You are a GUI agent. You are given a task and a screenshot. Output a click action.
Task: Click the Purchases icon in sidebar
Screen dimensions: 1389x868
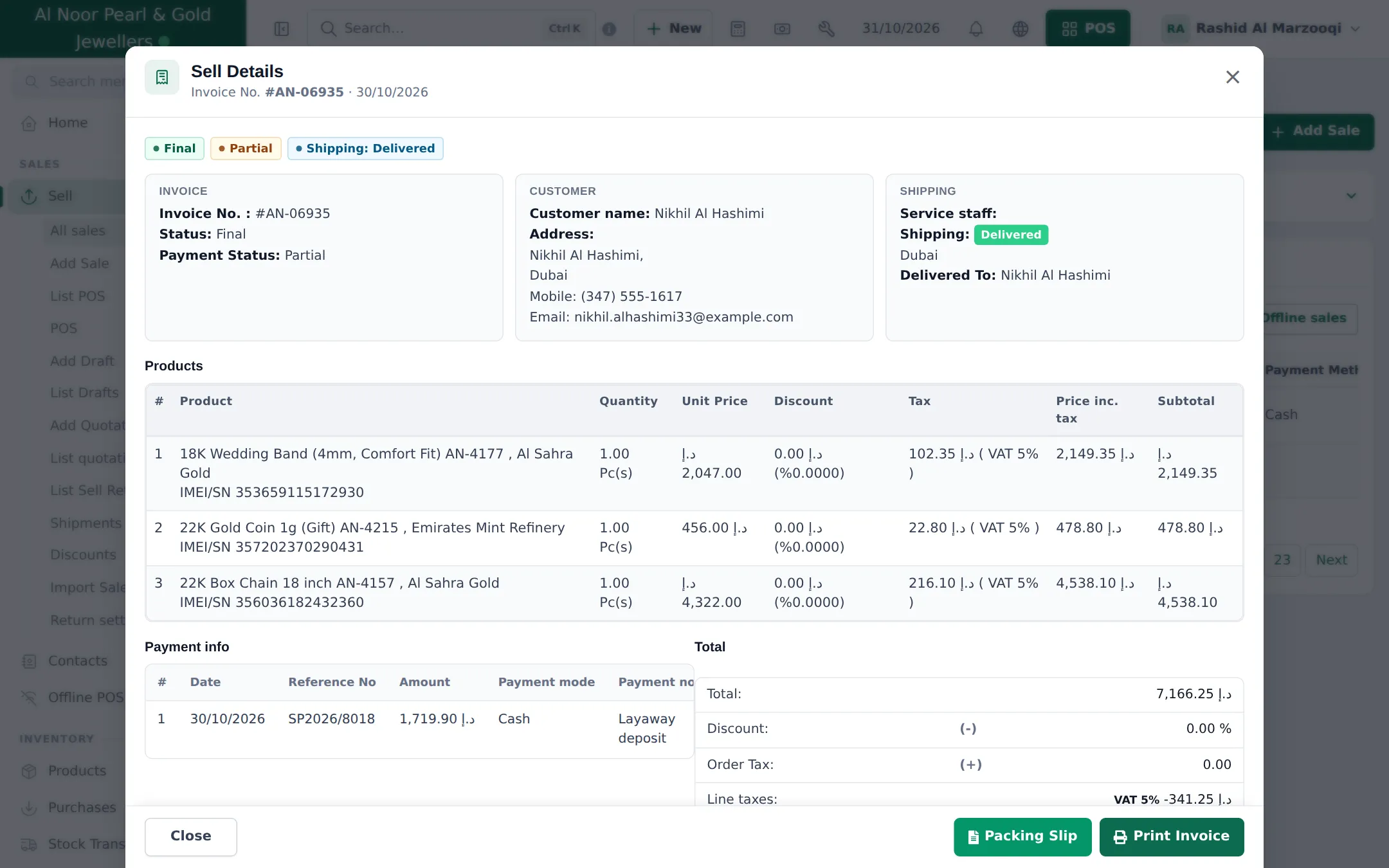[29, 808]
